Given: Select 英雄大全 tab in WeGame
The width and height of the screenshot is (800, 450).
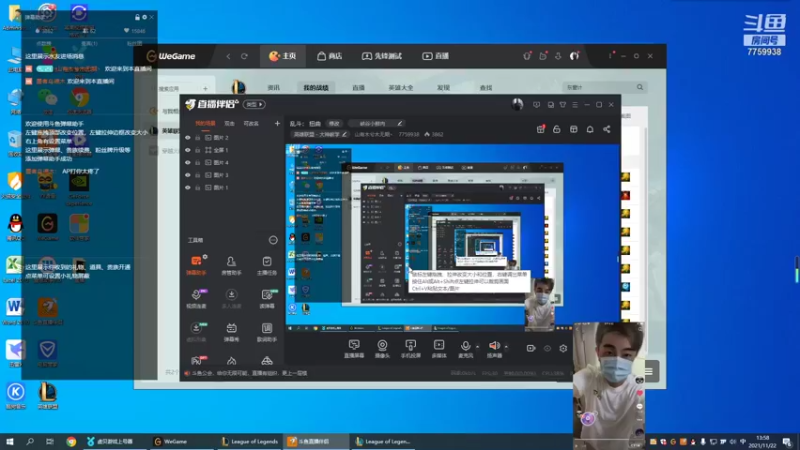Looking at the screenshot, I should pos(401,88).
